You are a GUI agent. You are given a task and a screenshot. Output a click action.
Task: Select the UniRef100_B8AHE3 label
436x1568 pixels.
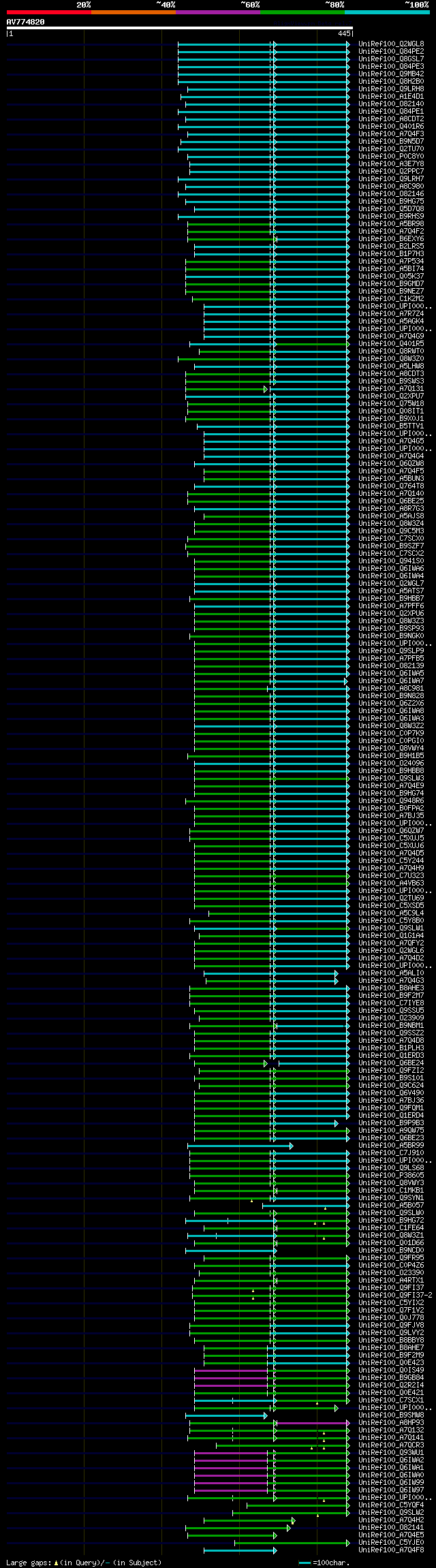tap(391, 988)
